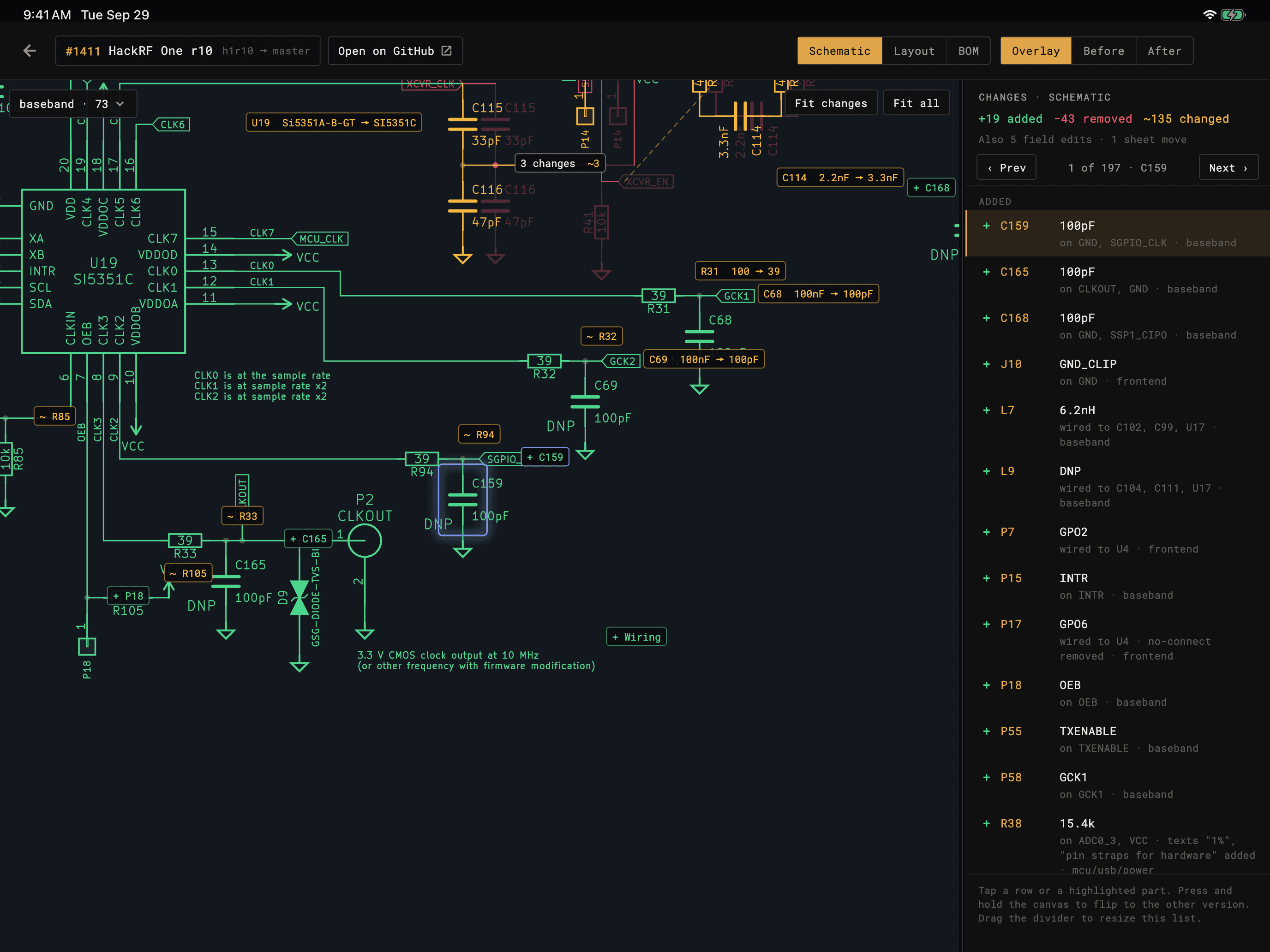Select the L9 DNP added row

1118,486
